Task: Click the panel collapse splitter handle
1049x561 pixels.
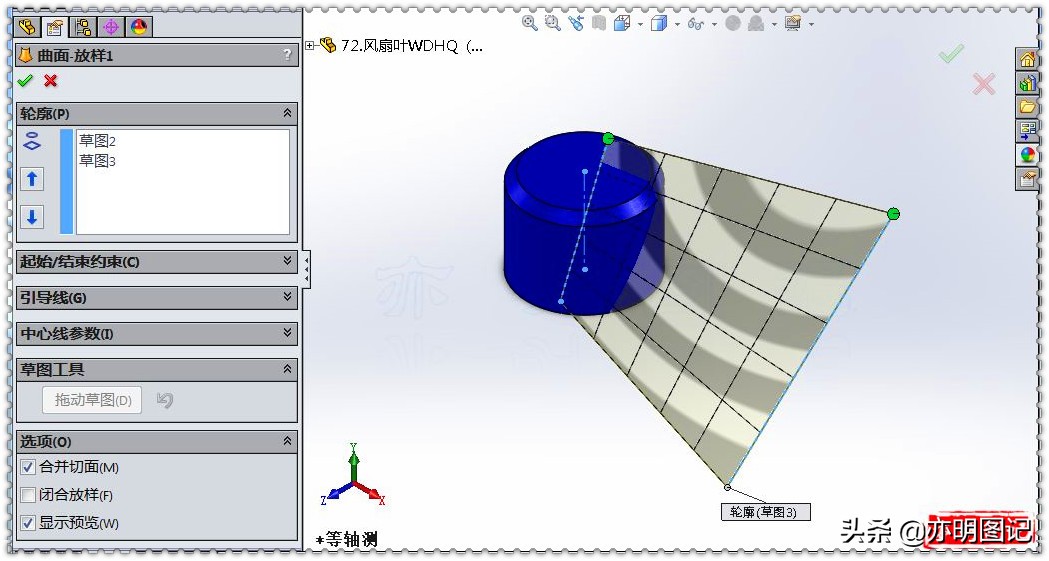Action: pos(306,269)
